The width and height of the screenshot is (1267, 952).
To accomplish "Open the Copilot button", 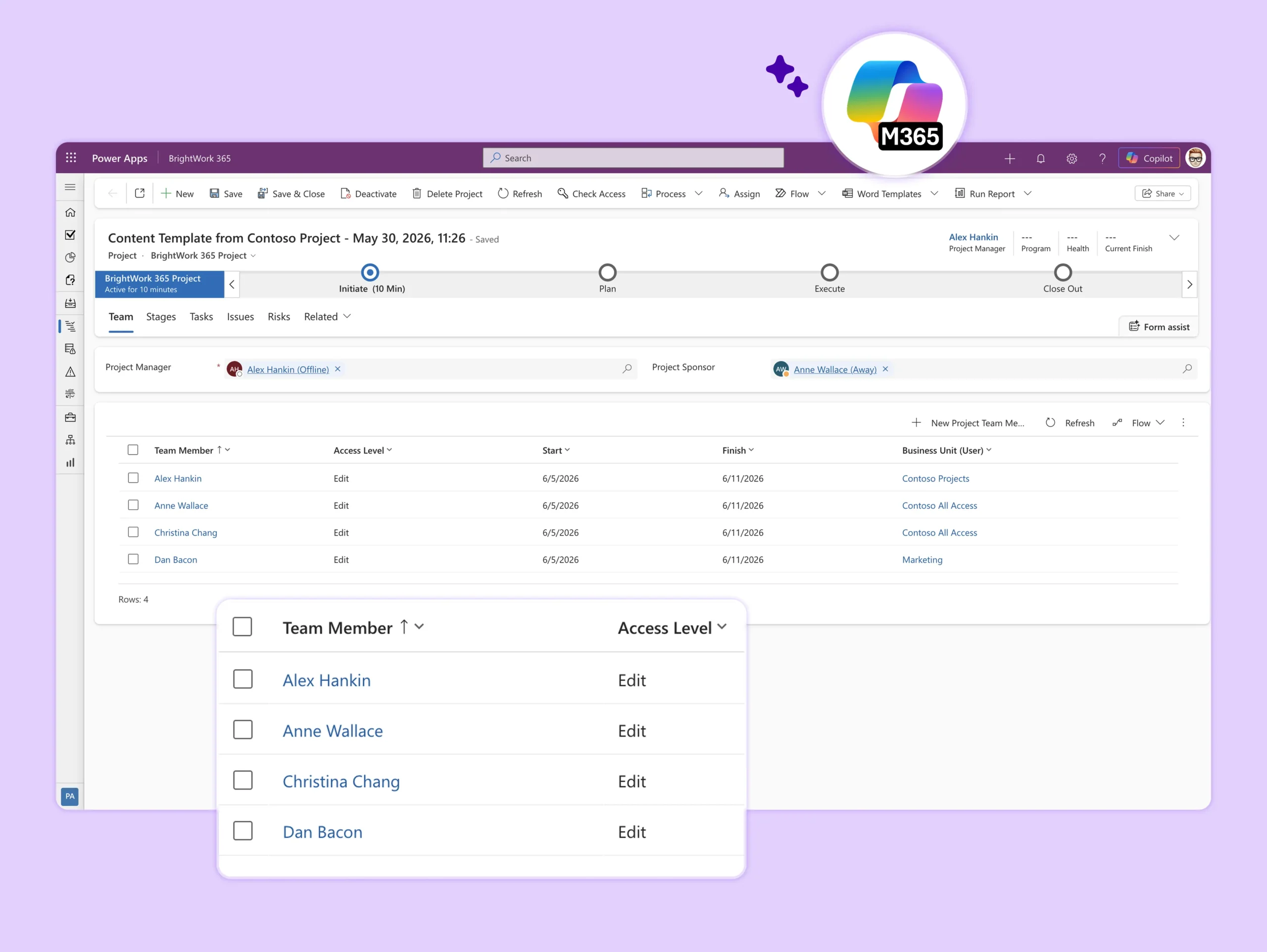I will click(x=1149, y=159).
